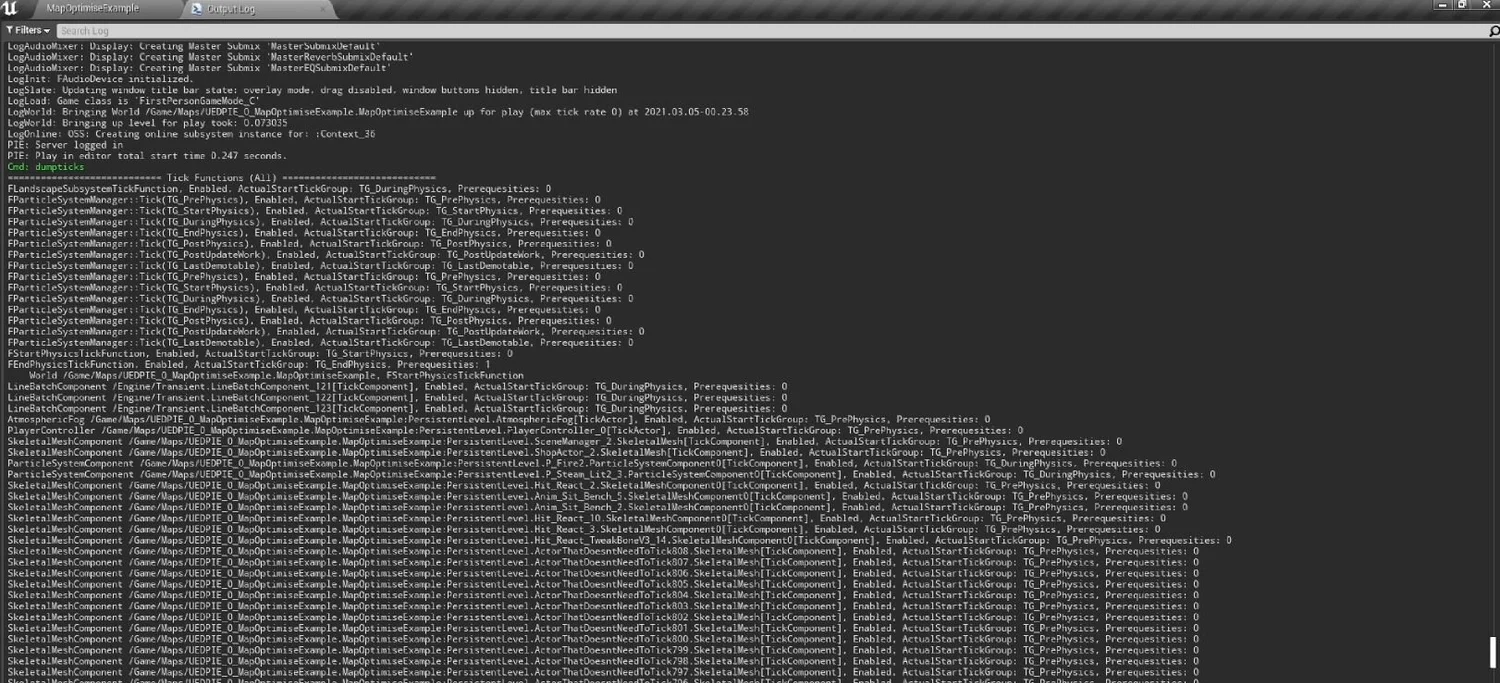Image resolution: width=1500 pixels, height=683 pixels.
Task: Click the Unreal Engine logo icon
Action: tap(11, 8)
